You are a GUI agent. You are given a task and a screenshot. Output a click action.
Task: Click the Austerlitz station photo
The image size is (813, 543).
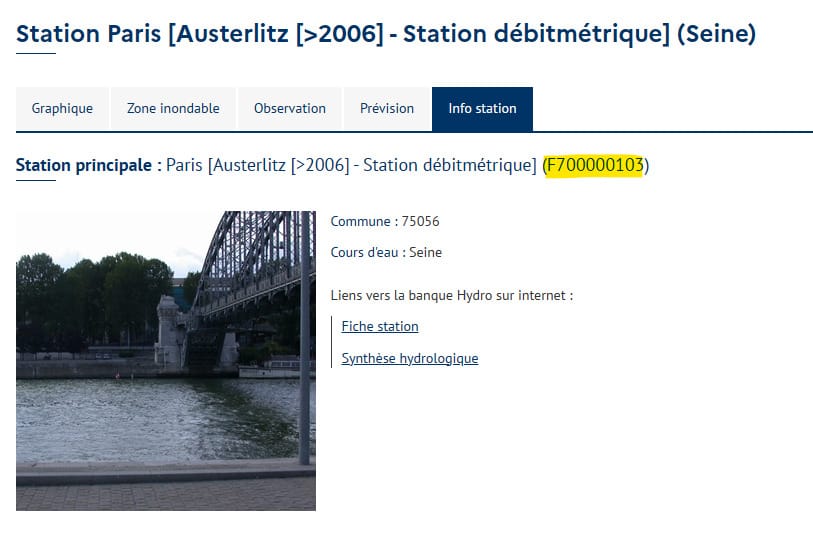[166, 361]
